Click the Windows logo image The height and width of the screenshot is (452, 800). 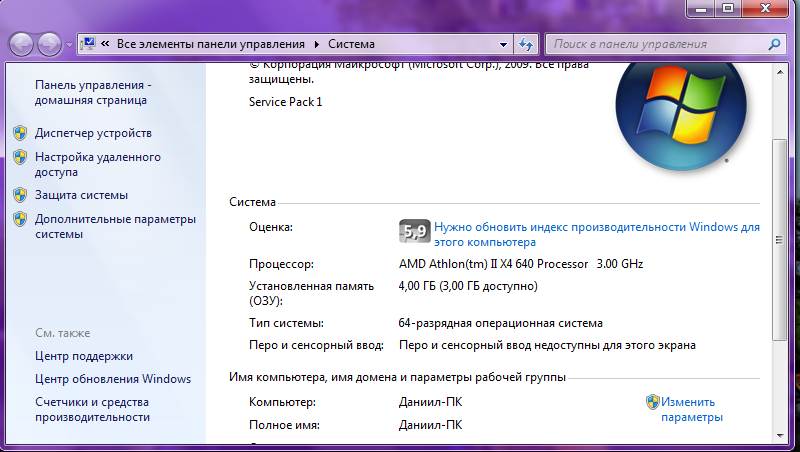(681, 116)
